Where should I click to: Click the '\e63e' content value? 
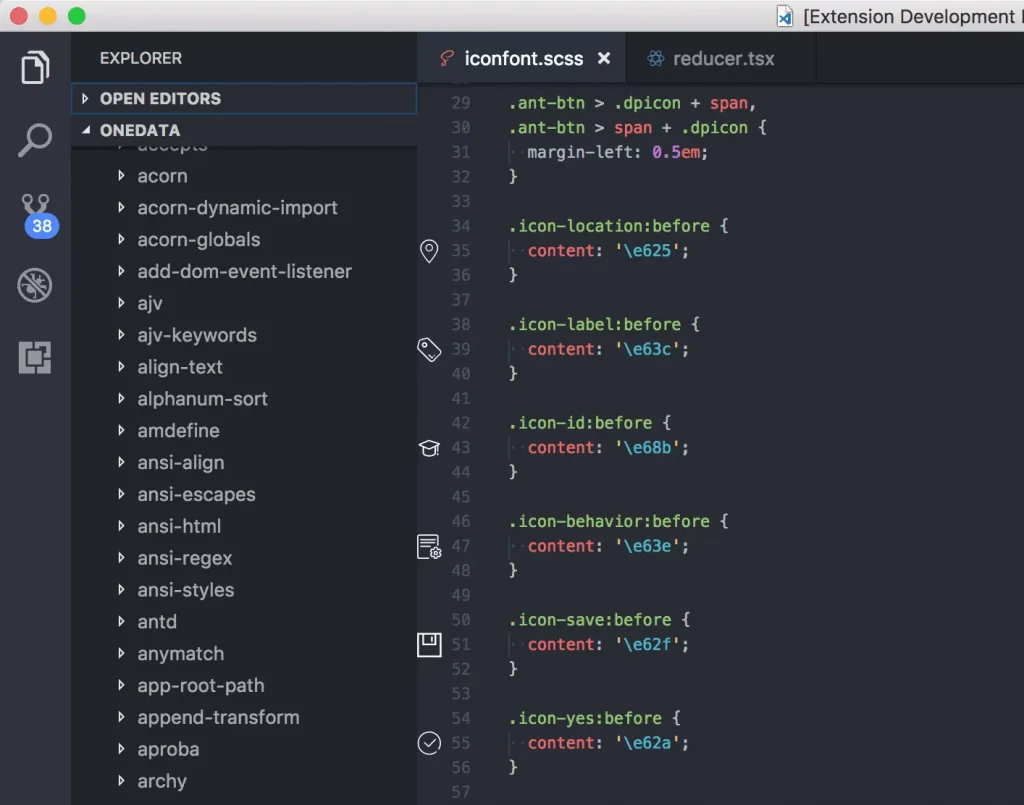click(x=647, y=546)
